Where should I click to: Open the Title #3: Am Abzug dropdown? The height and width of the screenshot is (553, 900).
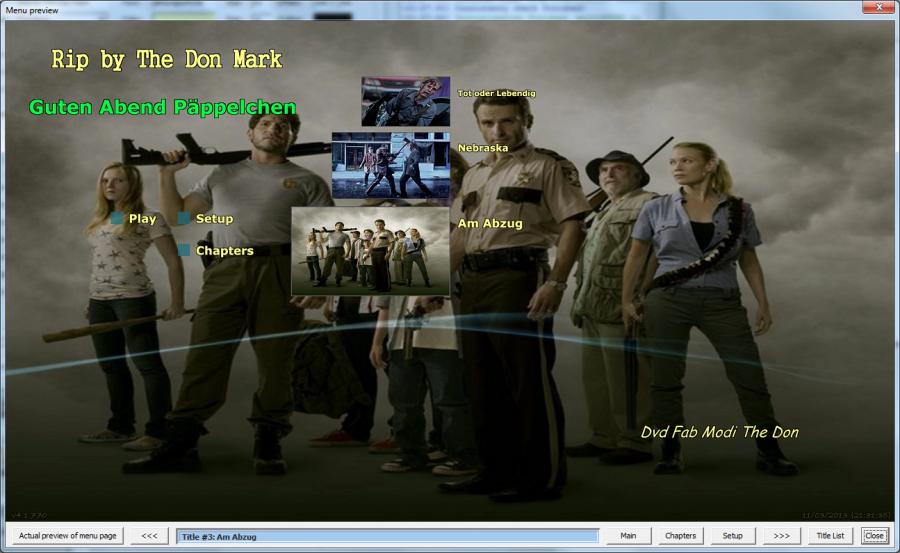pos(387,536)
